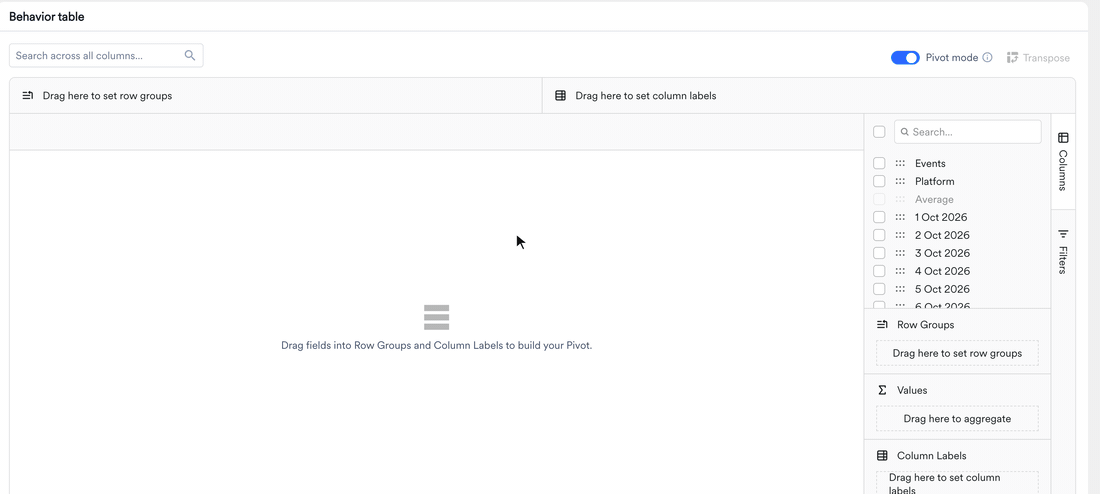The height and width of the screenshot is (494, 1100).
Task: Click drag handle icon beside Events
Action: coord(900,163)
